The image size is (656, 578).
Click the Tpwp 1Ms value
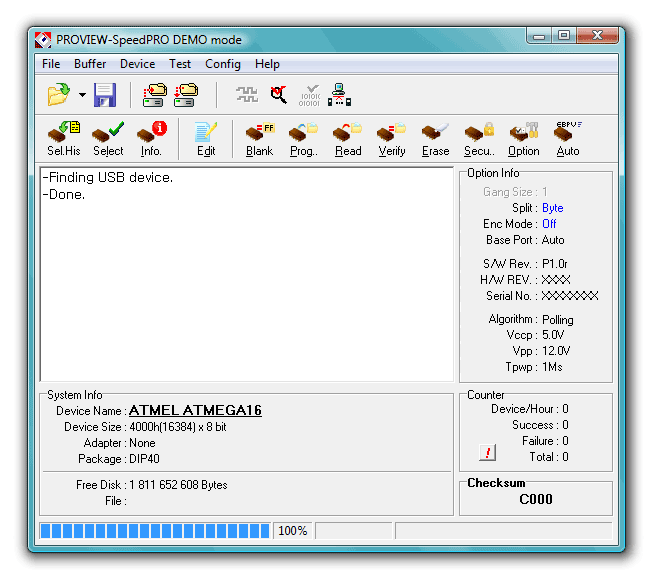coord(552,367)
